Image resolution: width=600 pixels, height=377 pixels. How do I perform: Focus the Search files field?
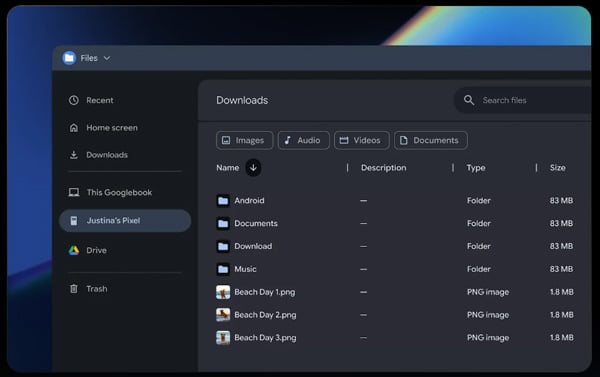coord(522,100)
